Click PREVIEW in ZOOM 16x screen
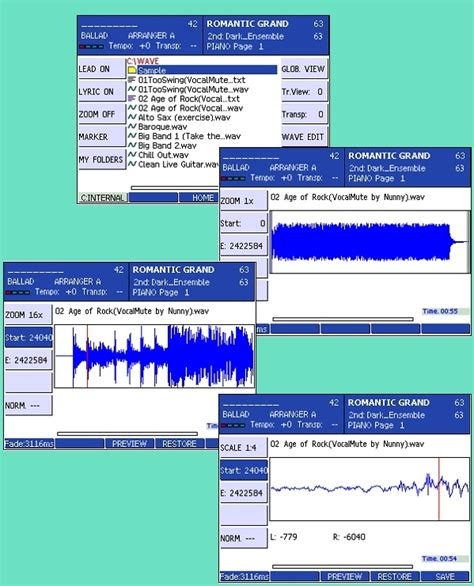Screen dimensions: 474x586 point(129,444)
